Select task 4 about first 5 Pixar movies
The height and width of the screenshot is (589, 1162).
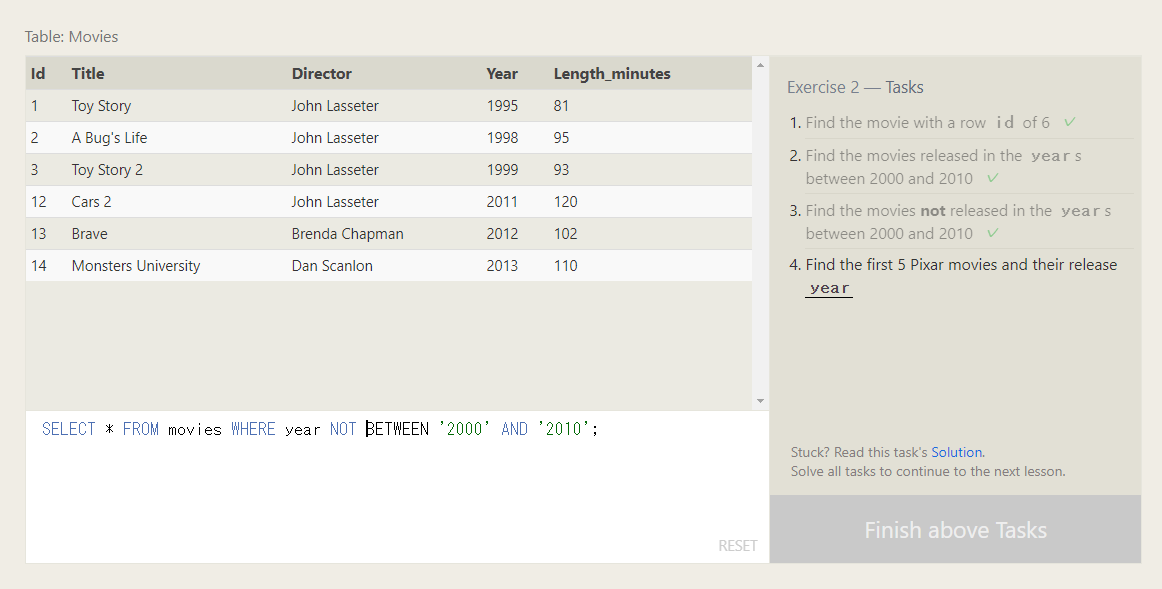click(x=961, y=276)
